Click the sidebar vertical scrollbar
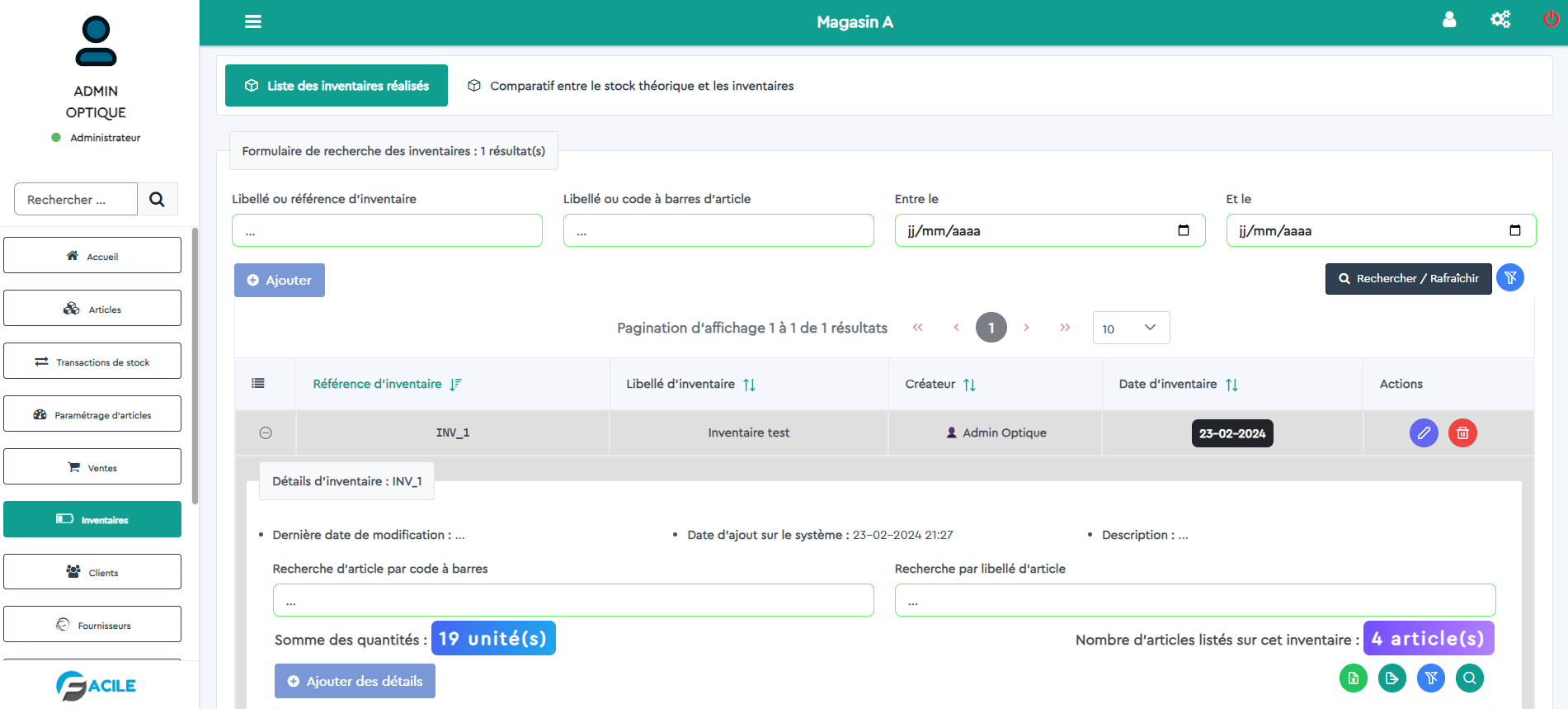Viewport: 1568px width, 709px height. [195, 366]
